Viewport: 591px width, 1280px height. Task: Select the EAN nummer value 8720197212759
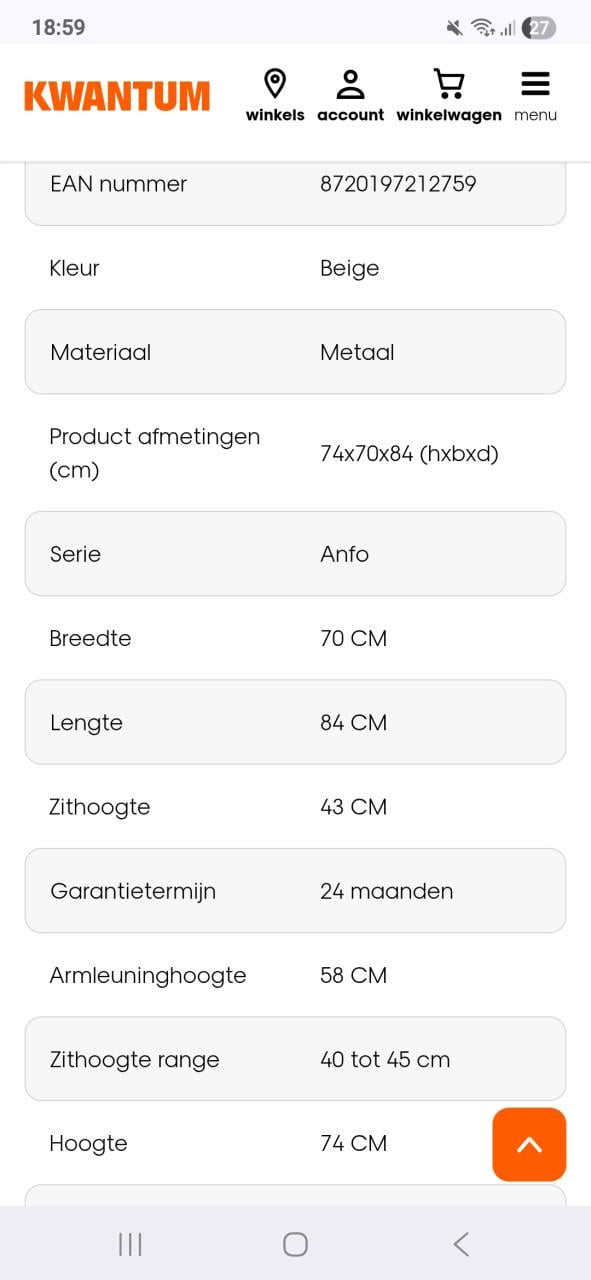[x=398, y=184]
